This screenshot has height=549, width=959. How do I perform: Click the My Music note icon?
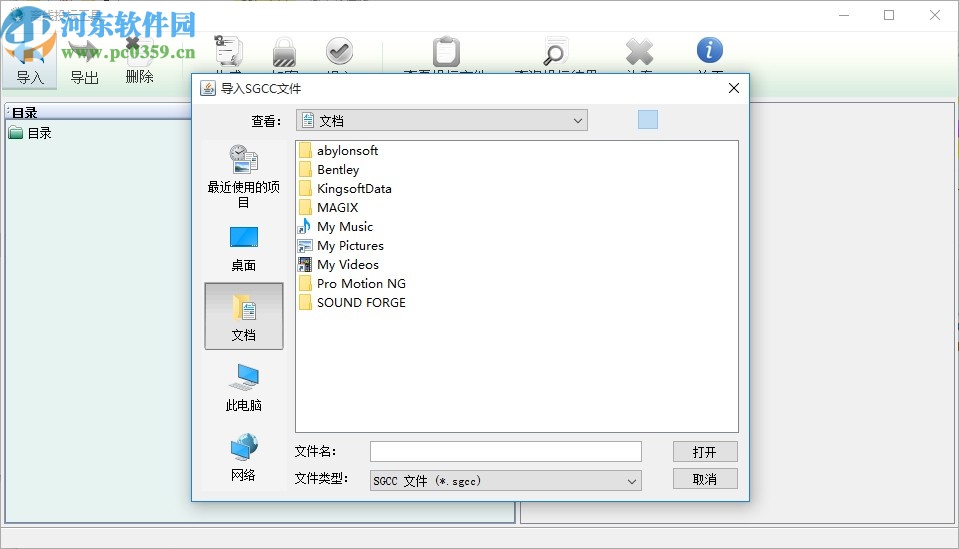[305, 226]
